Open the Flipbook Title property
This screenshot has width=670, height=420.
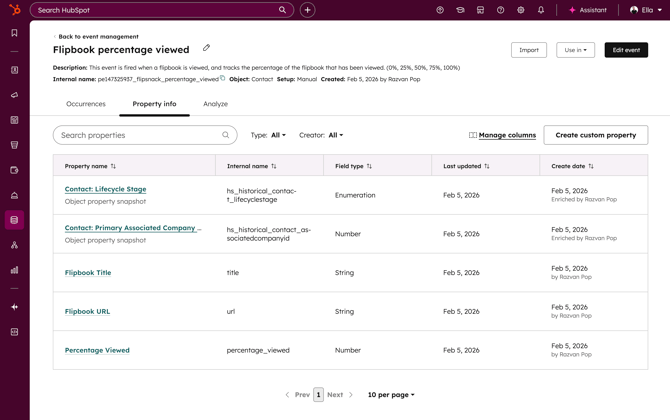pyautogui.click(x=88, y=273)
